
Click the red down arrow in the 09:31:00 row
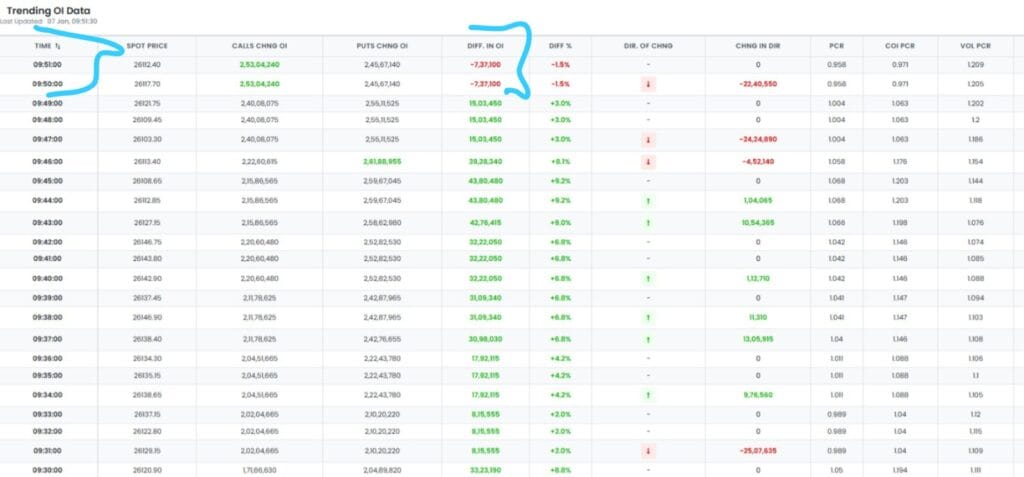(x=648, y=451)
